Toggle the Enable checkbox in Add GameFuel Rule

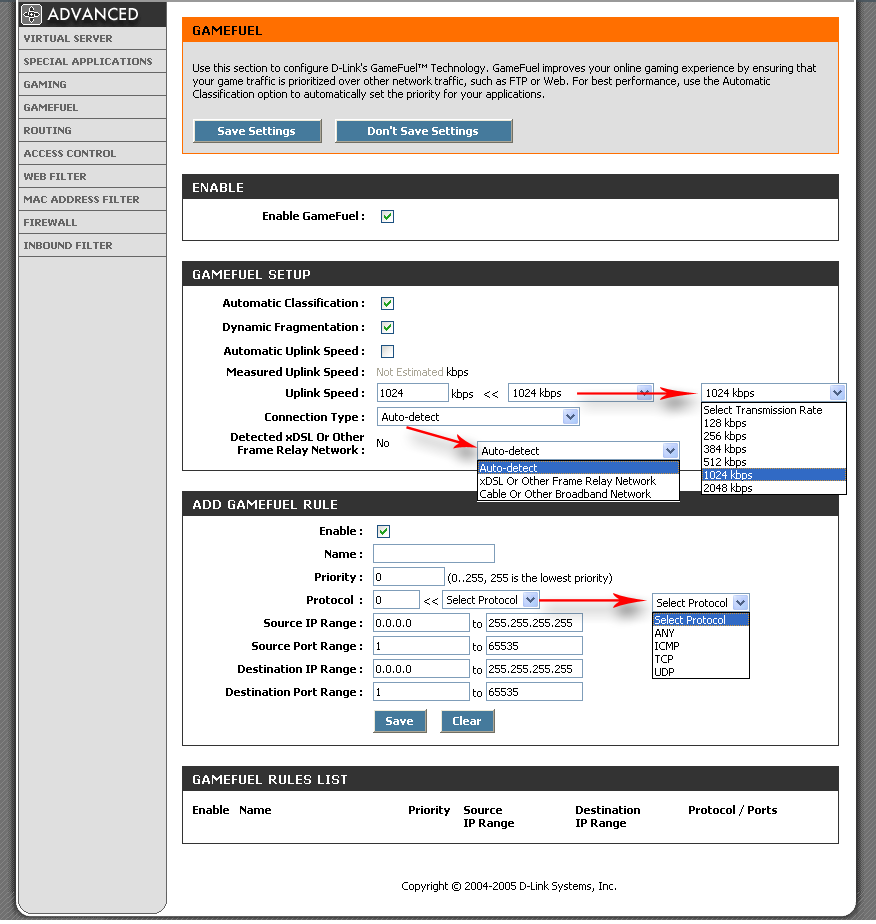click(384, 532)
